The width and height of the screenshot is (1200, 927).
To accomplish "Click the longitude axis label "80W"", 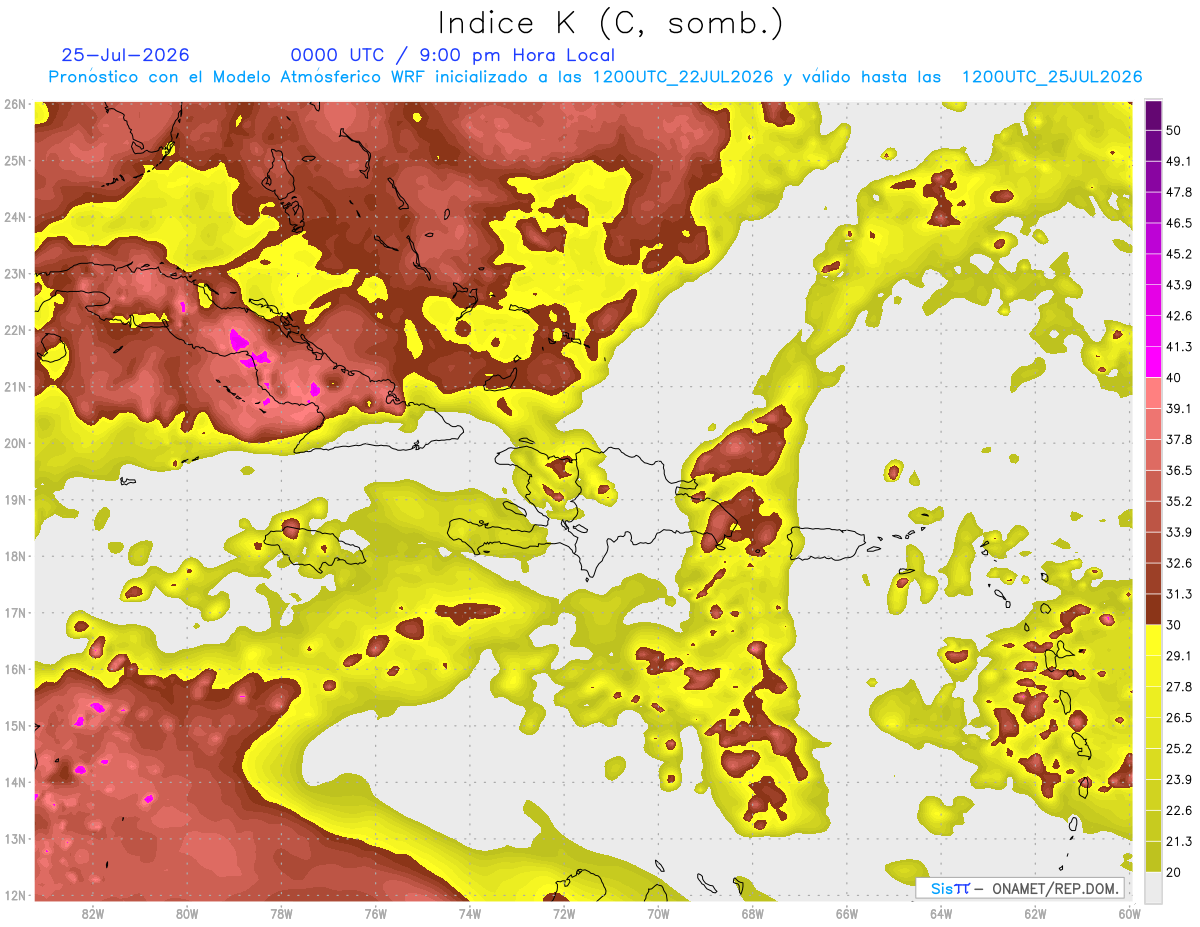I will click(186, 913).
